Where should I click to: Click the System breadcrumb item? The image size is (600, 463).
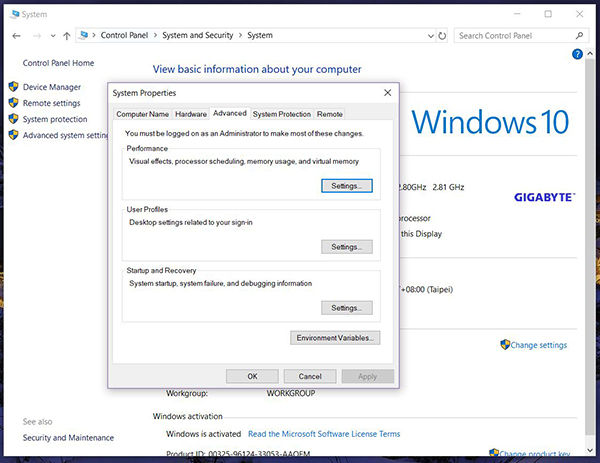(x=260, y=35)
